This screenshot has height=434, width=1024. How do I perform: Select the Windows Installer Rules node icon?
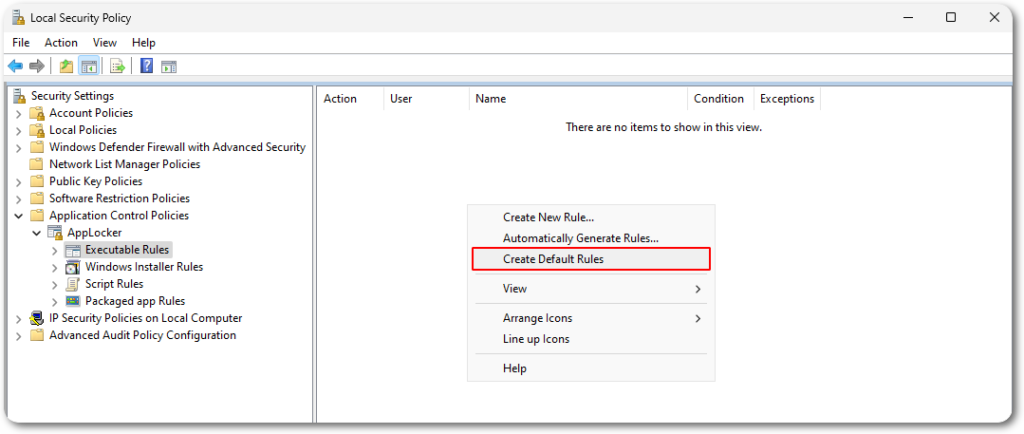coord(73,267)
